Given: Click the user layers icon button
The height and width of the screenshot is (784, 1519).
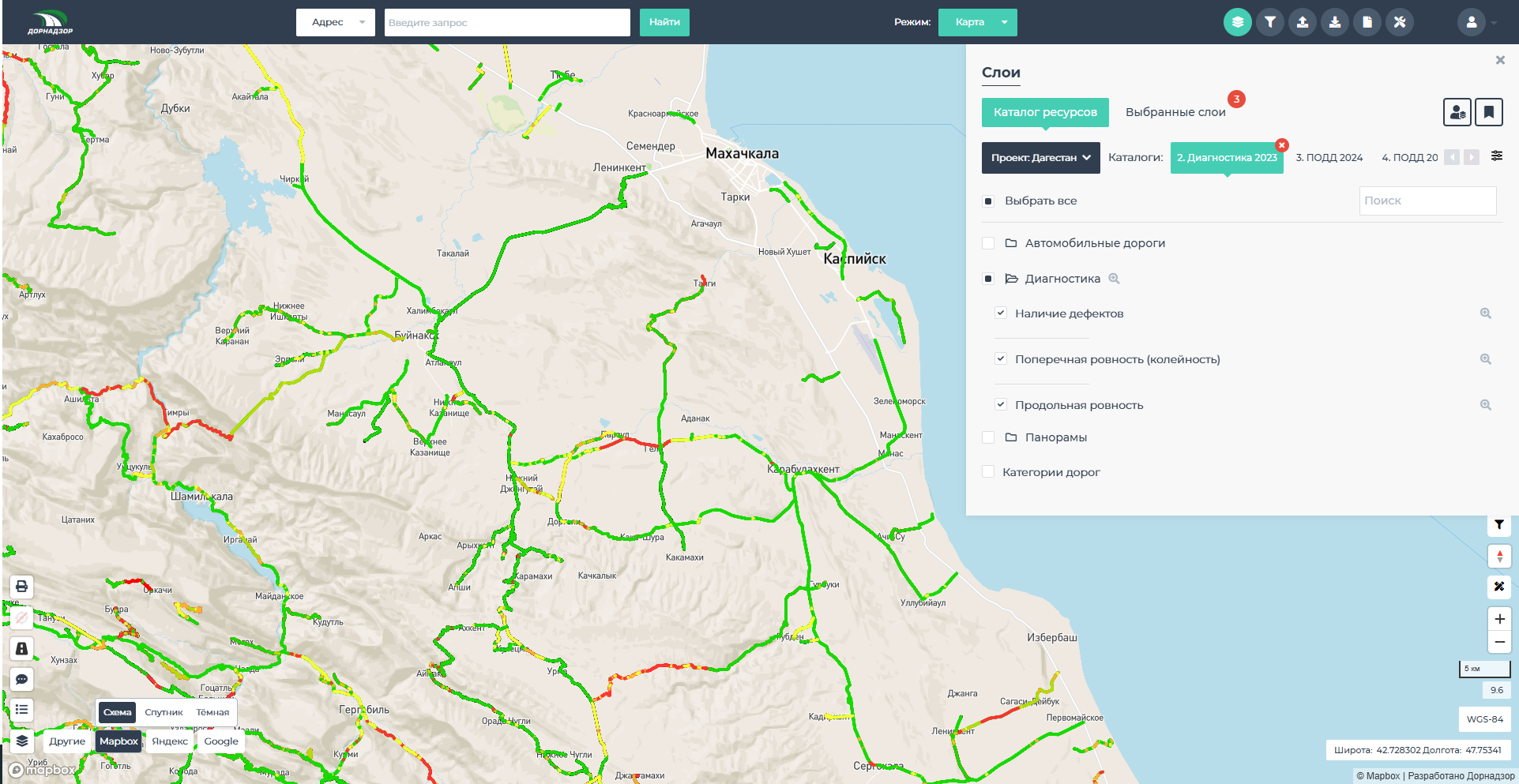Looking at the screenshot, I should (1457, 112).
